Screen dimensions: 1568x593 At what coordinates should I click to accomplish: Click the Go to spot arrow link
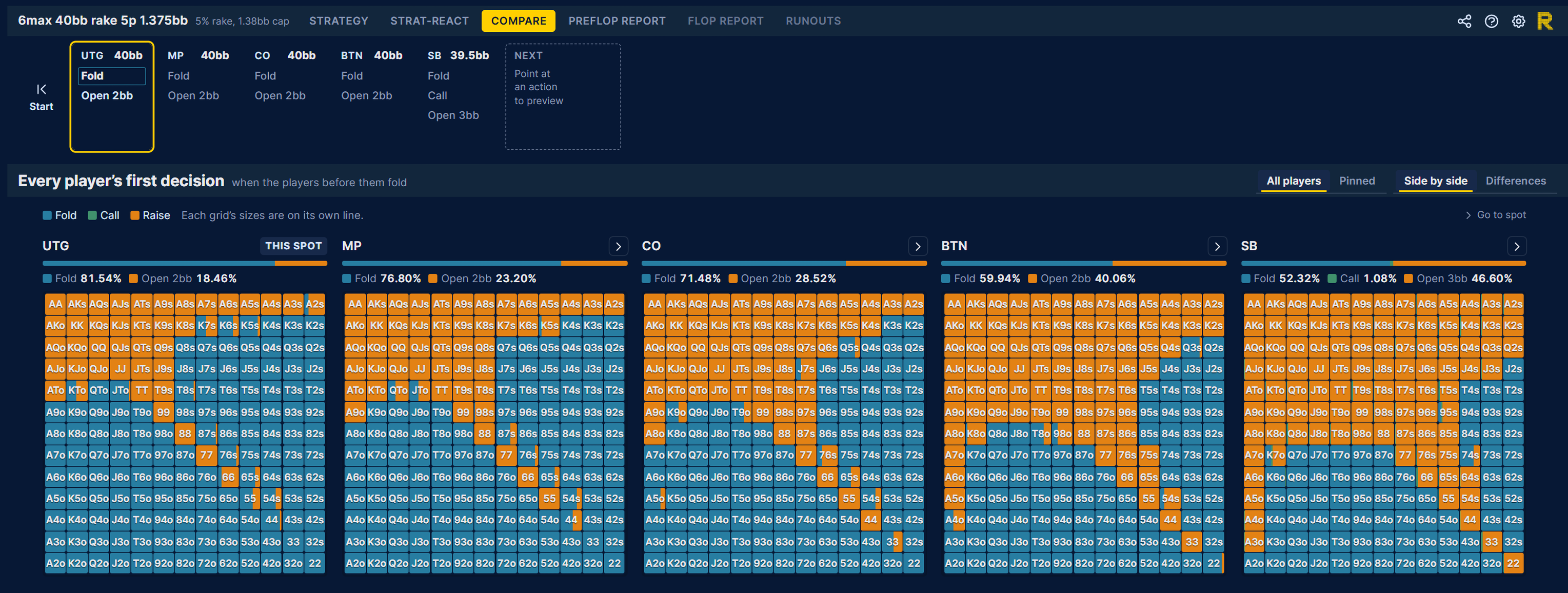(x=1495, y=215)
